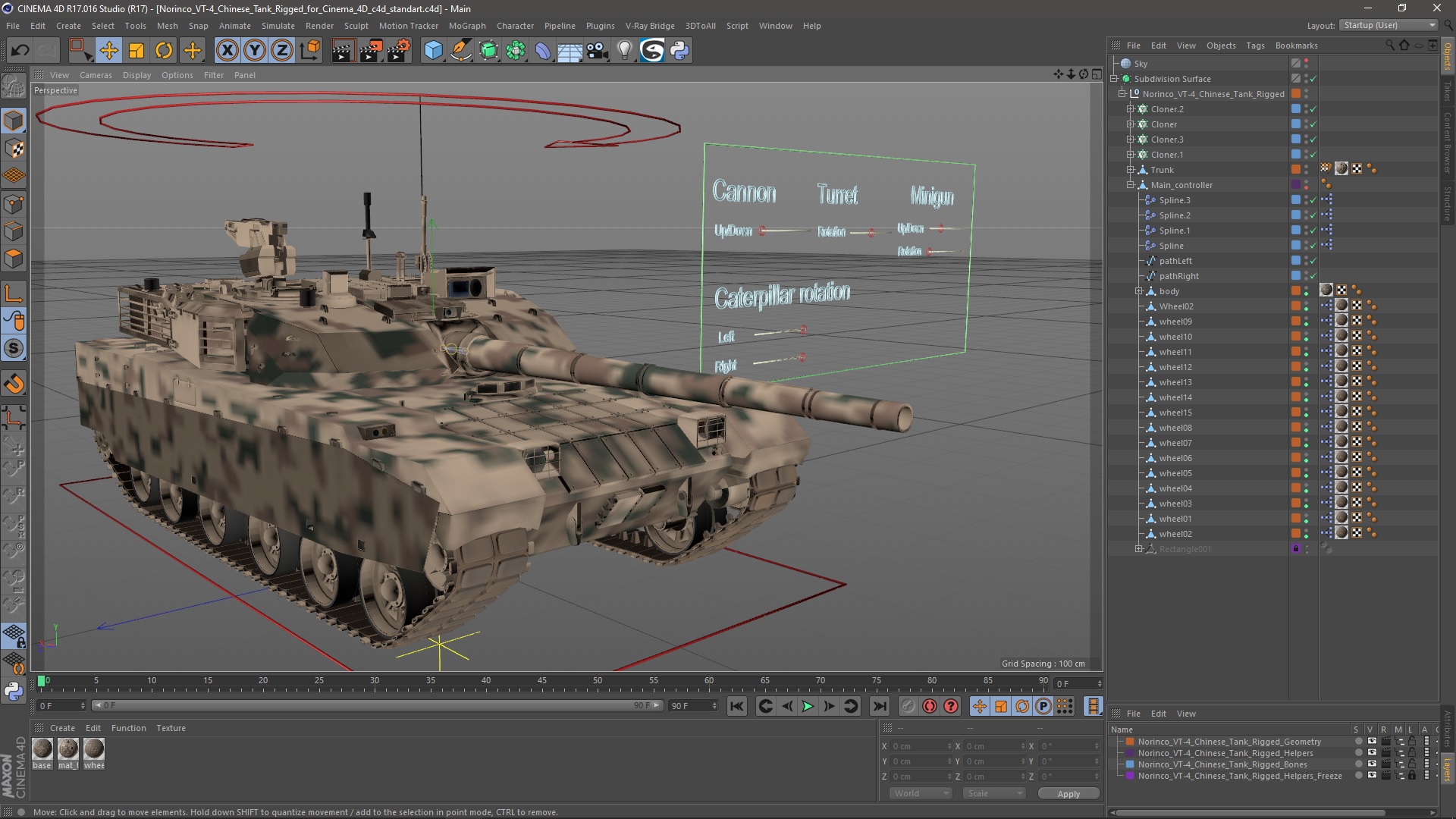Expand Trunk tree node

[1131, 170]
